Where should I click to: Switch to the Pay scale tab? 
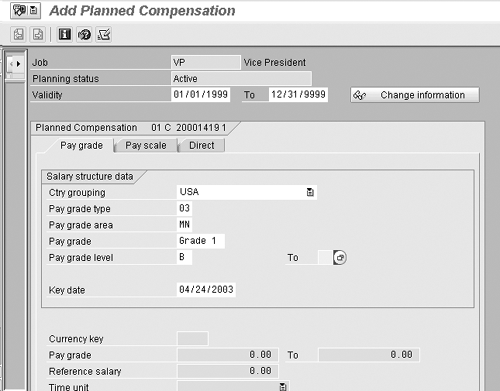pyautogui.click(x=146, y=146)
